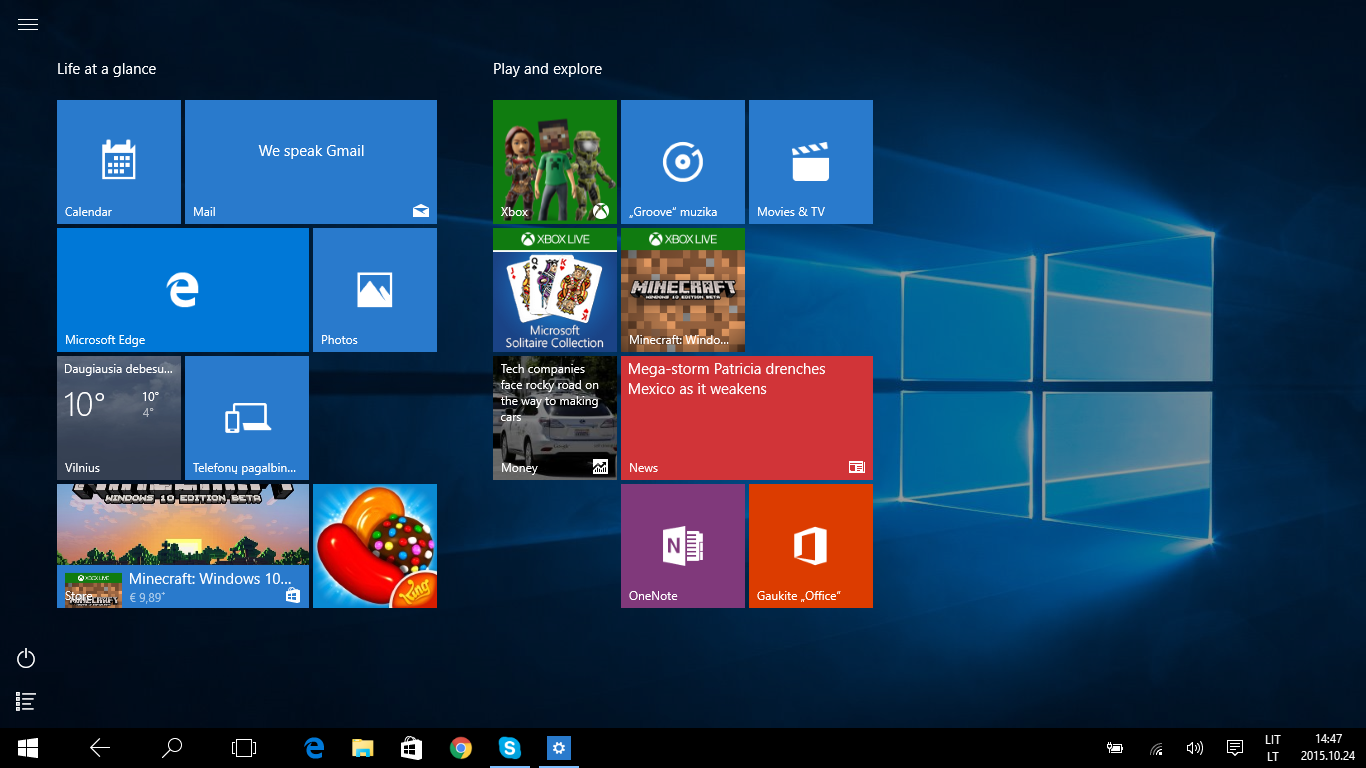Open the hamburger menu

[28, 25]
